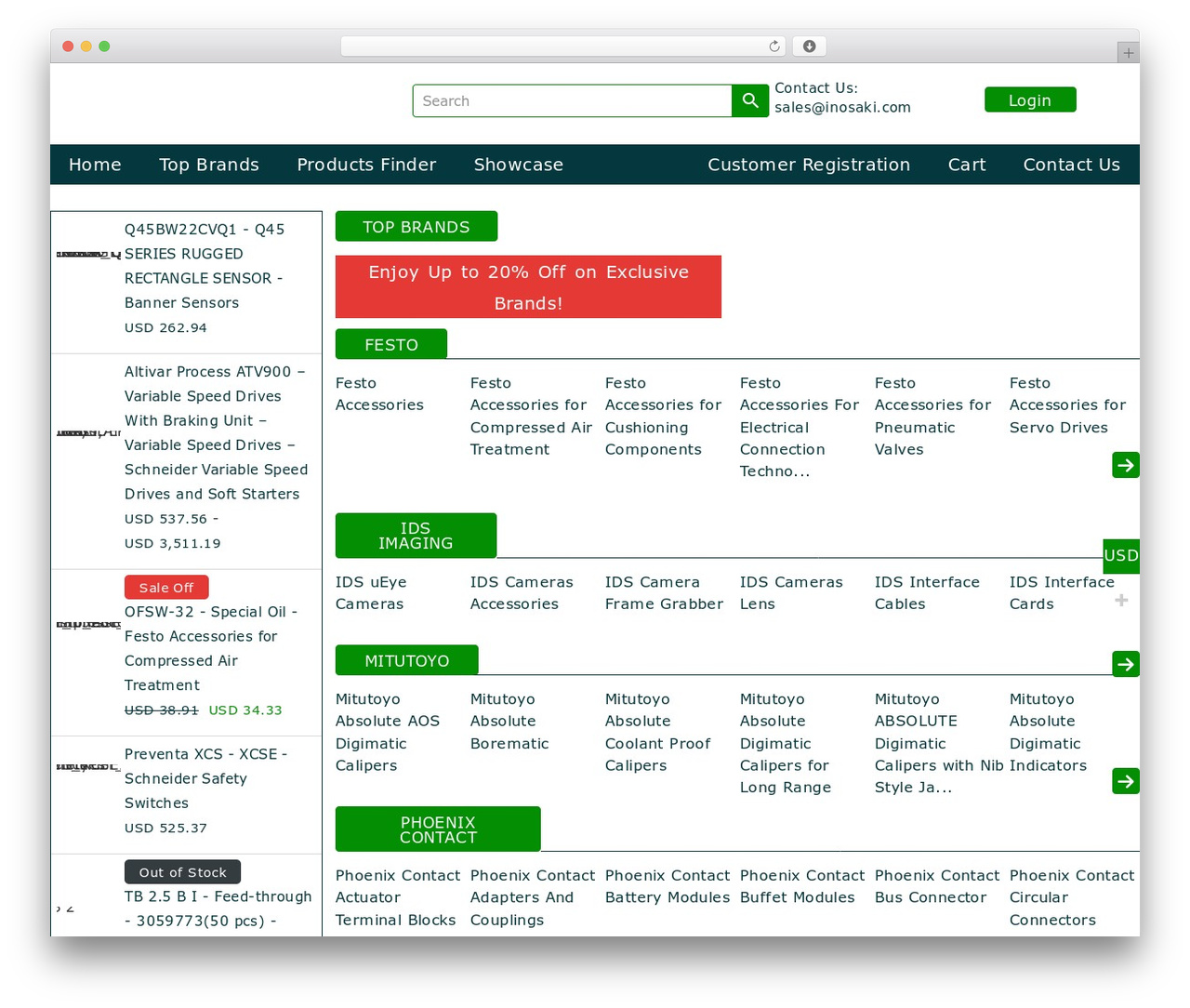This screenshot has height=1008, width=1190.
Task: Open a new browser tab with plus
Action: 1128,53
